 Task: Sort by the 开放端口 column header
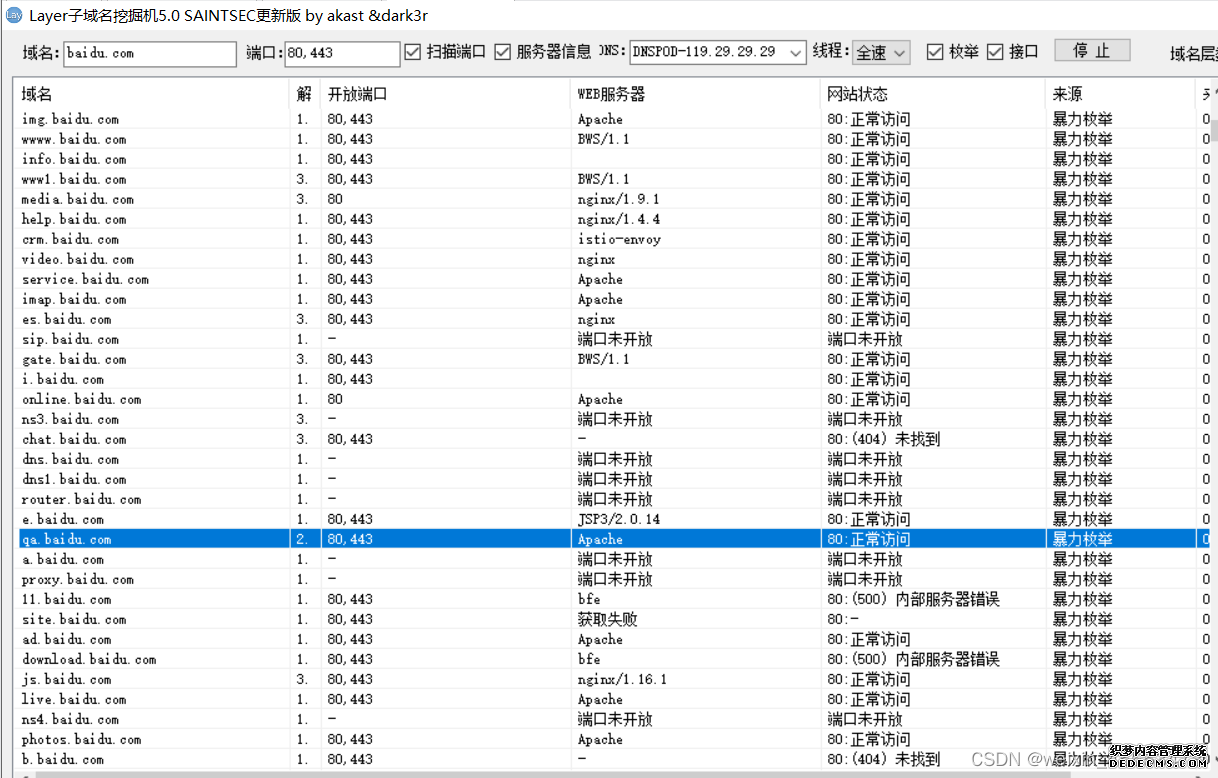pyautogui.click(x=445, y=94)
